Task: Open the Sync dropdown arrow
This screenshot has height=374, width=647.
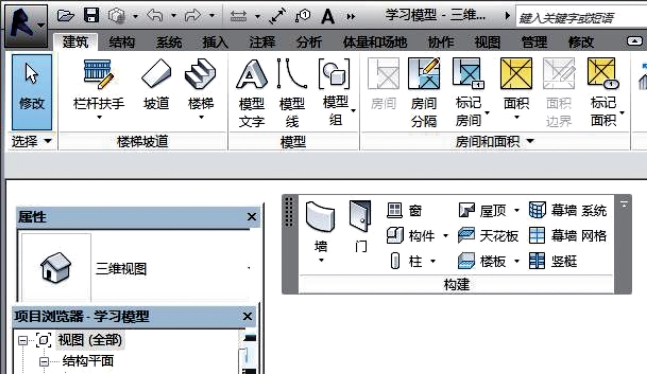Action: pyautogui.click(x=135, y=17)
